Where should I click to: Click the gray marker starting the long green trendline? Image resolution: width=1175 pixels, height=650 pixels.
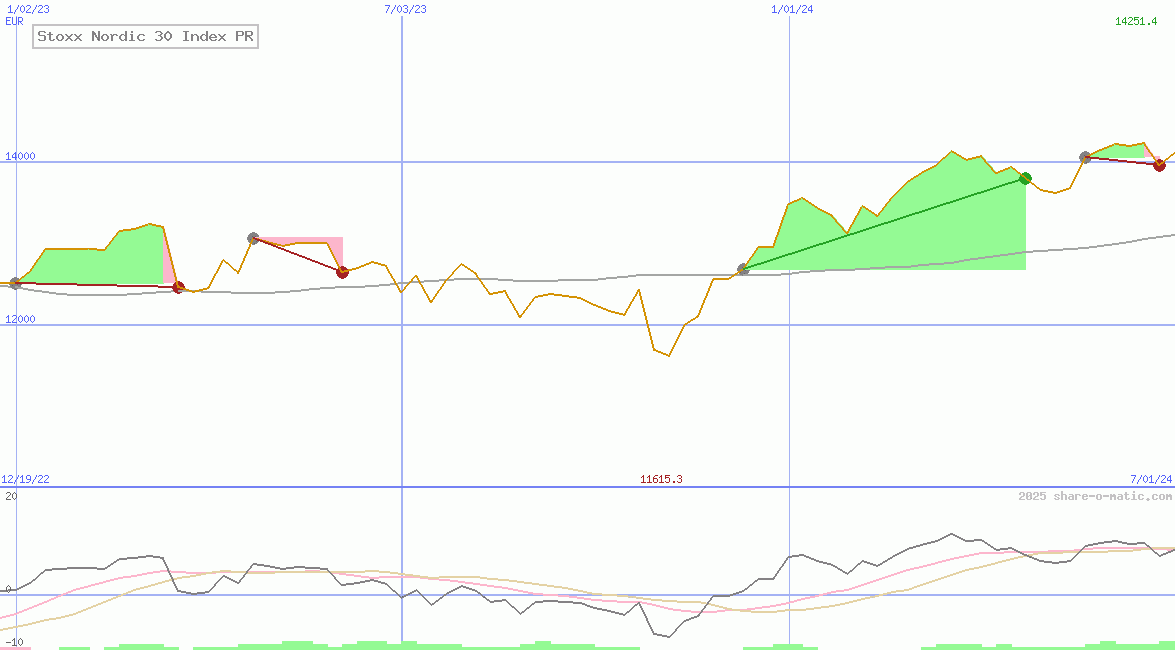742,268
